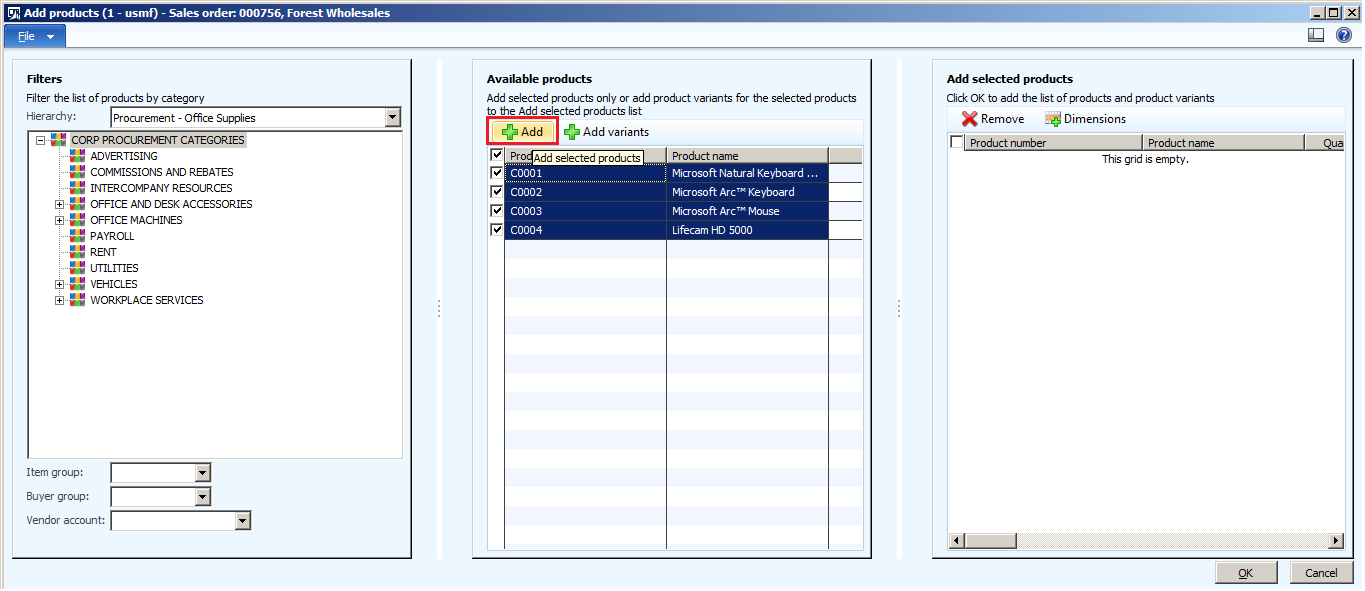Check the header checkbox in Add selected products
The width and height of the screenshot is (1365, 591).
click(957, 142)
